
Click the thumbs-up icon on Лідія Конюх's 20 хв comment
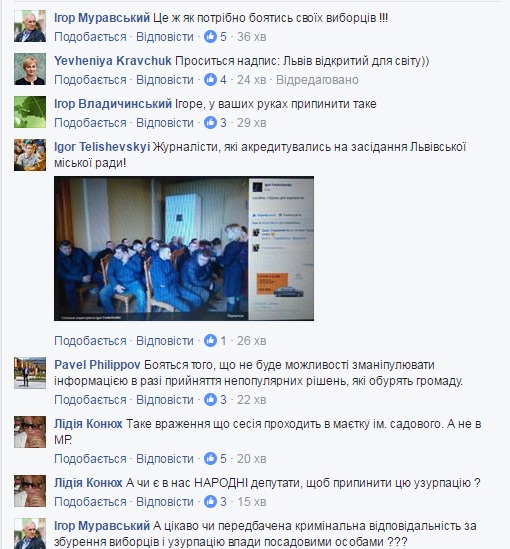pos(210,459)
